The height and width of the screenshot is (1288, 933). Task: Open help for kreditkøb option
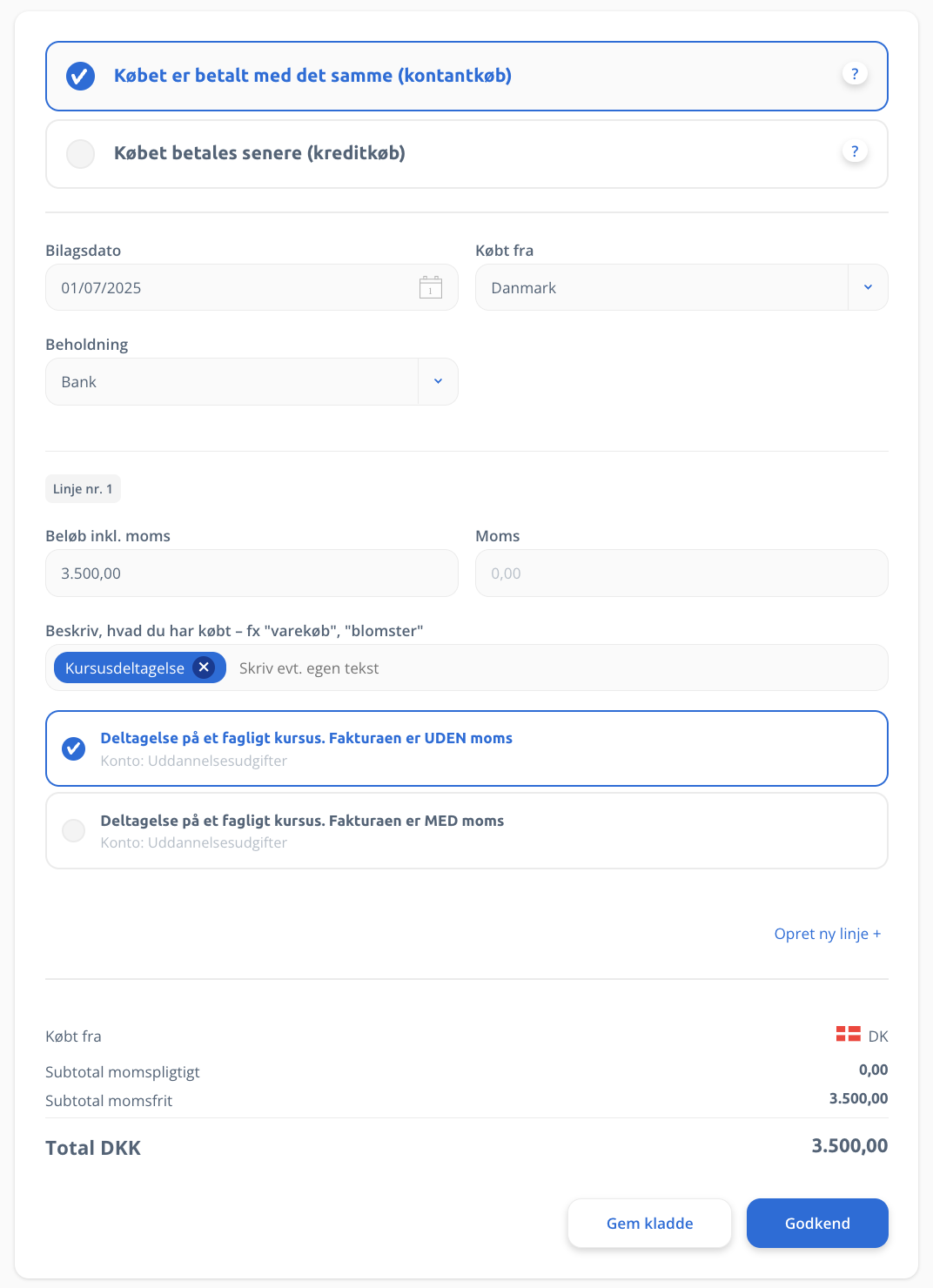[x=855, y=151]
